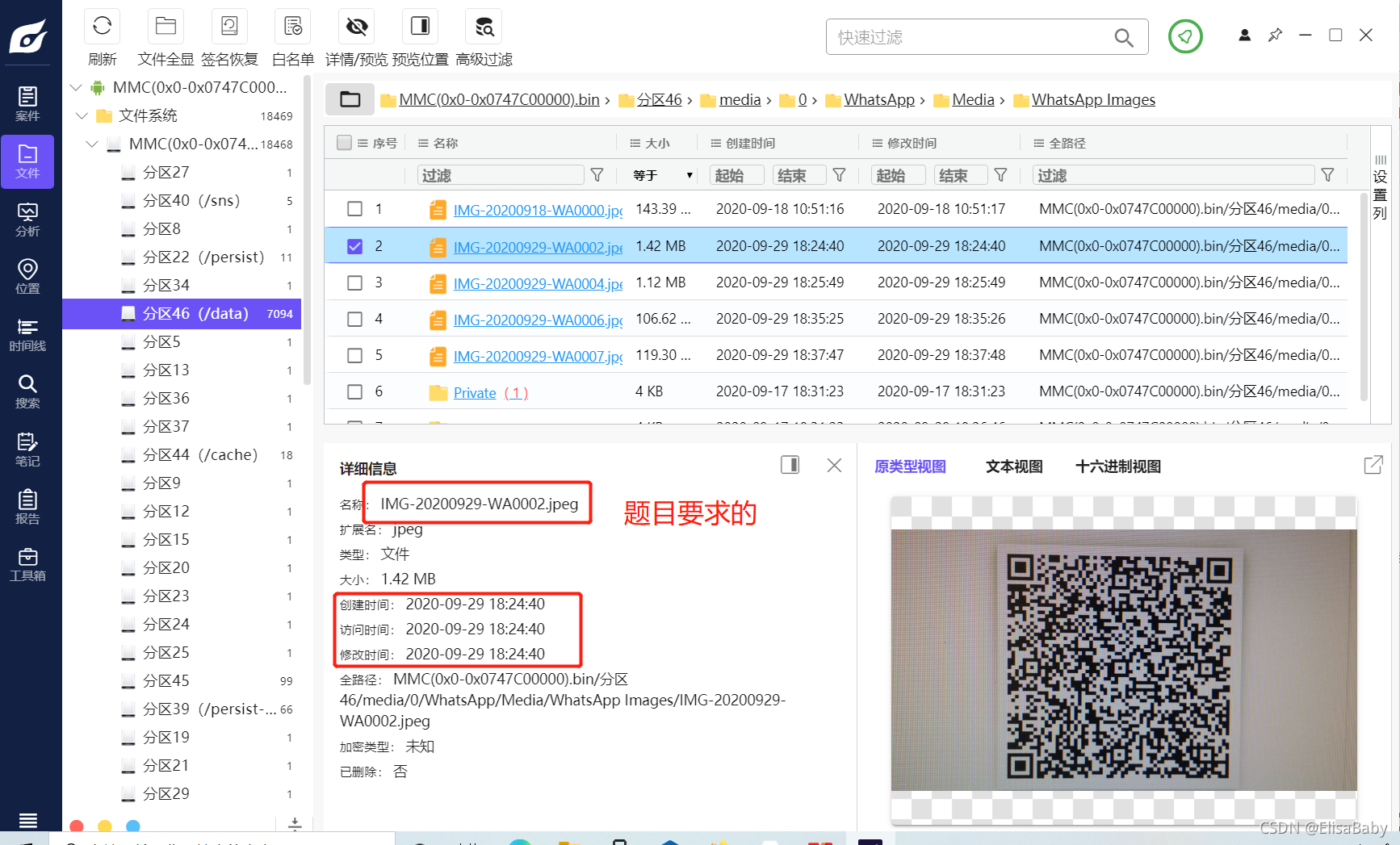1400x845 pixels.
Task: Go to 案件 case sidebar section
Action: click(27, 104)
